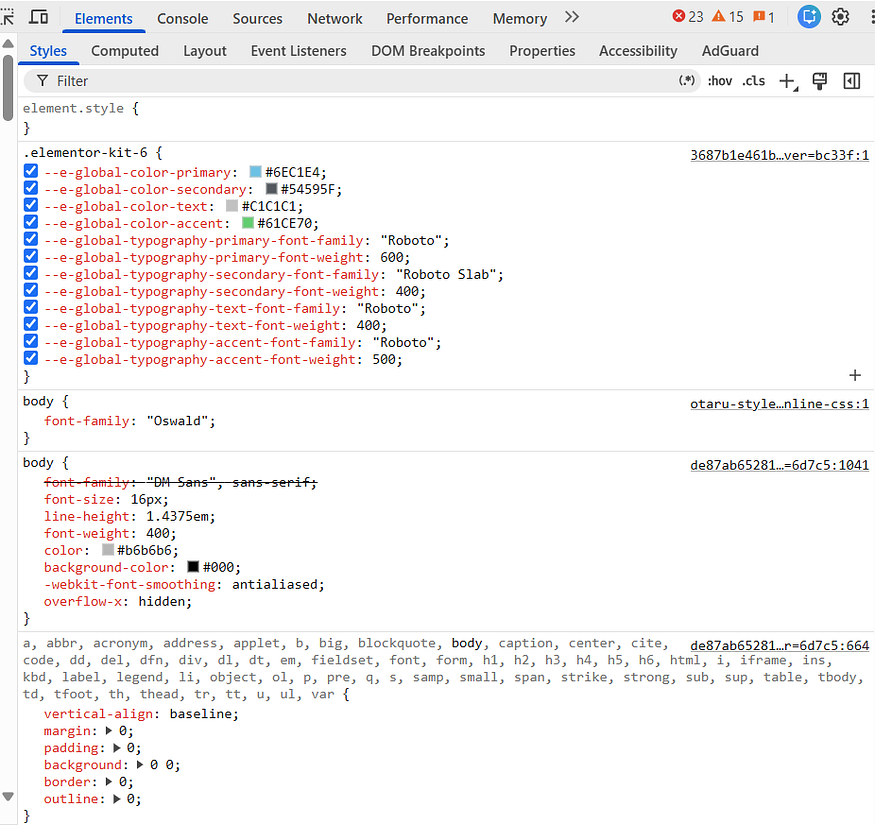This screenshot has height=825, width=875.
Task: Click scrollbar down arrow on left
Action: (8, 796)
